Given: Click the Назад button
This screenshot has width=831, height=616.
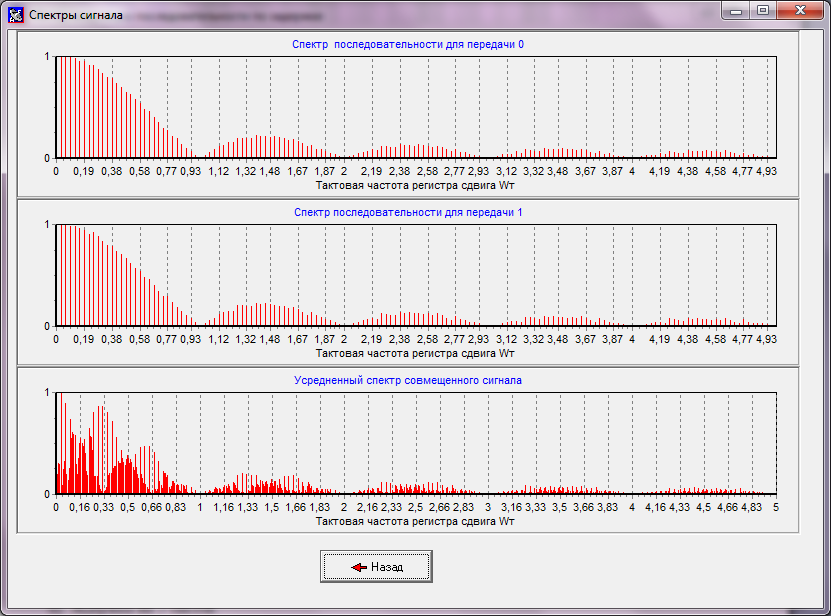Looking at the screenshot, I should (376, 566).
